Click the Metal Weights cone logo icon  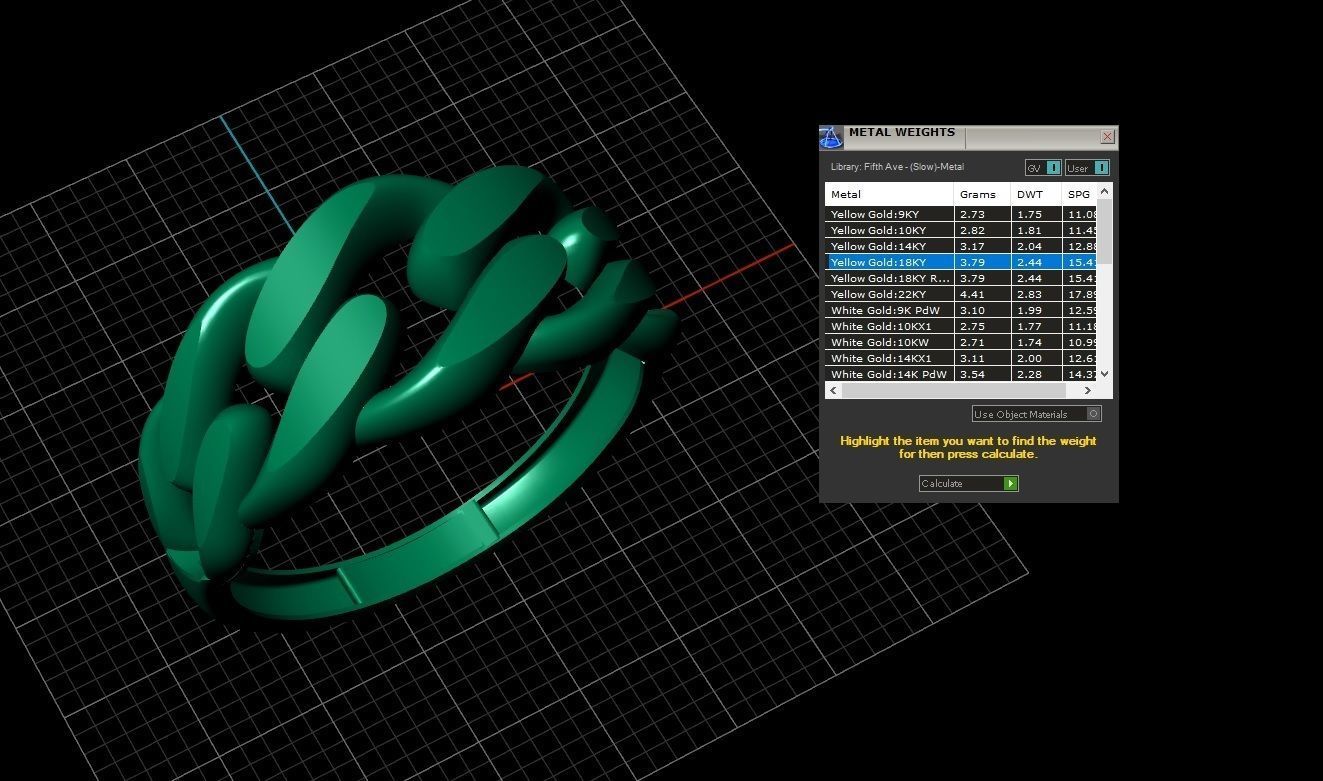click(x=831, y=137)
